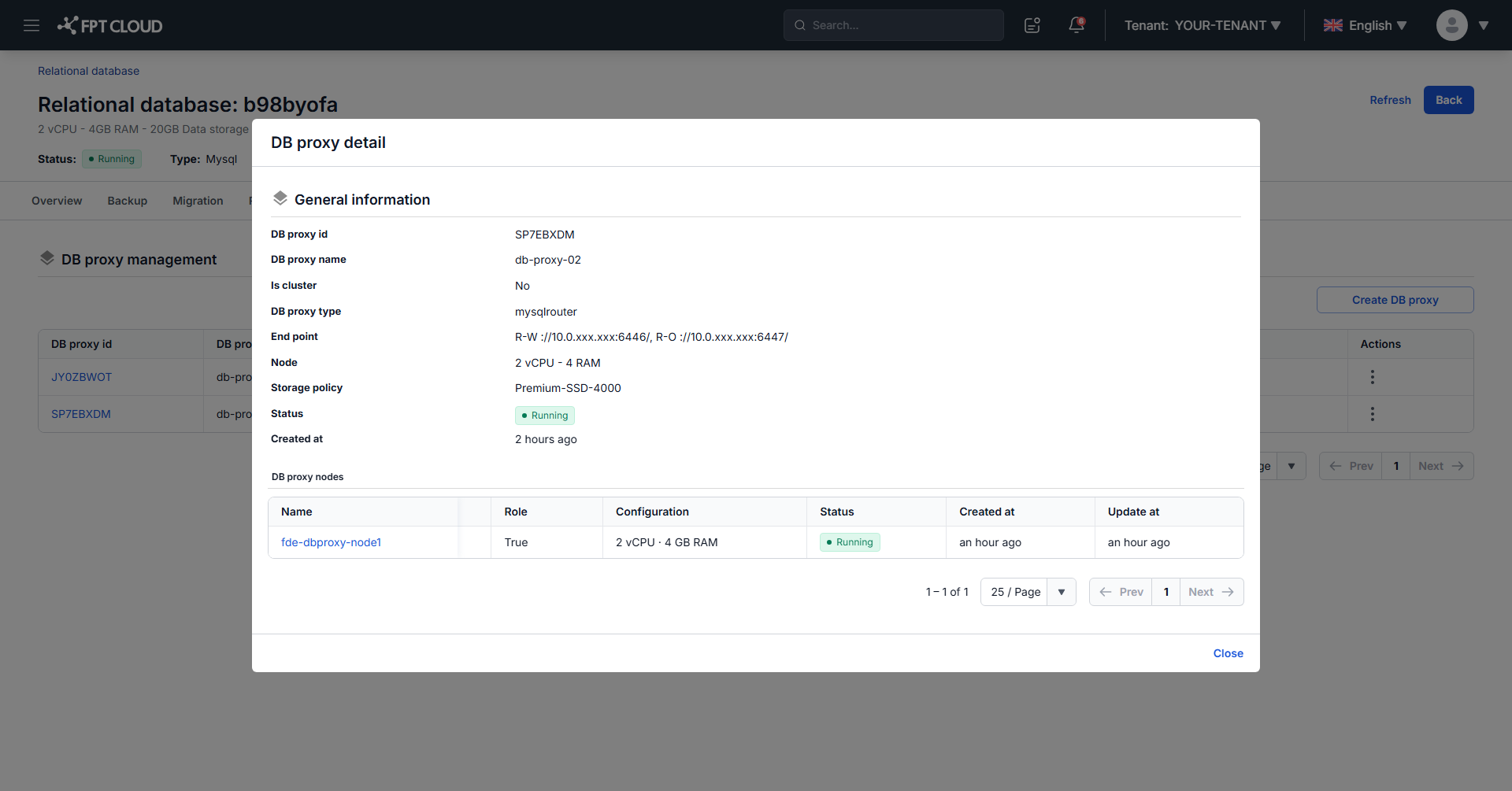The width and height of the screenshot is (1512, 791).
Task: Click Prev in the dialog pagination
Action: coord(1121,592)
